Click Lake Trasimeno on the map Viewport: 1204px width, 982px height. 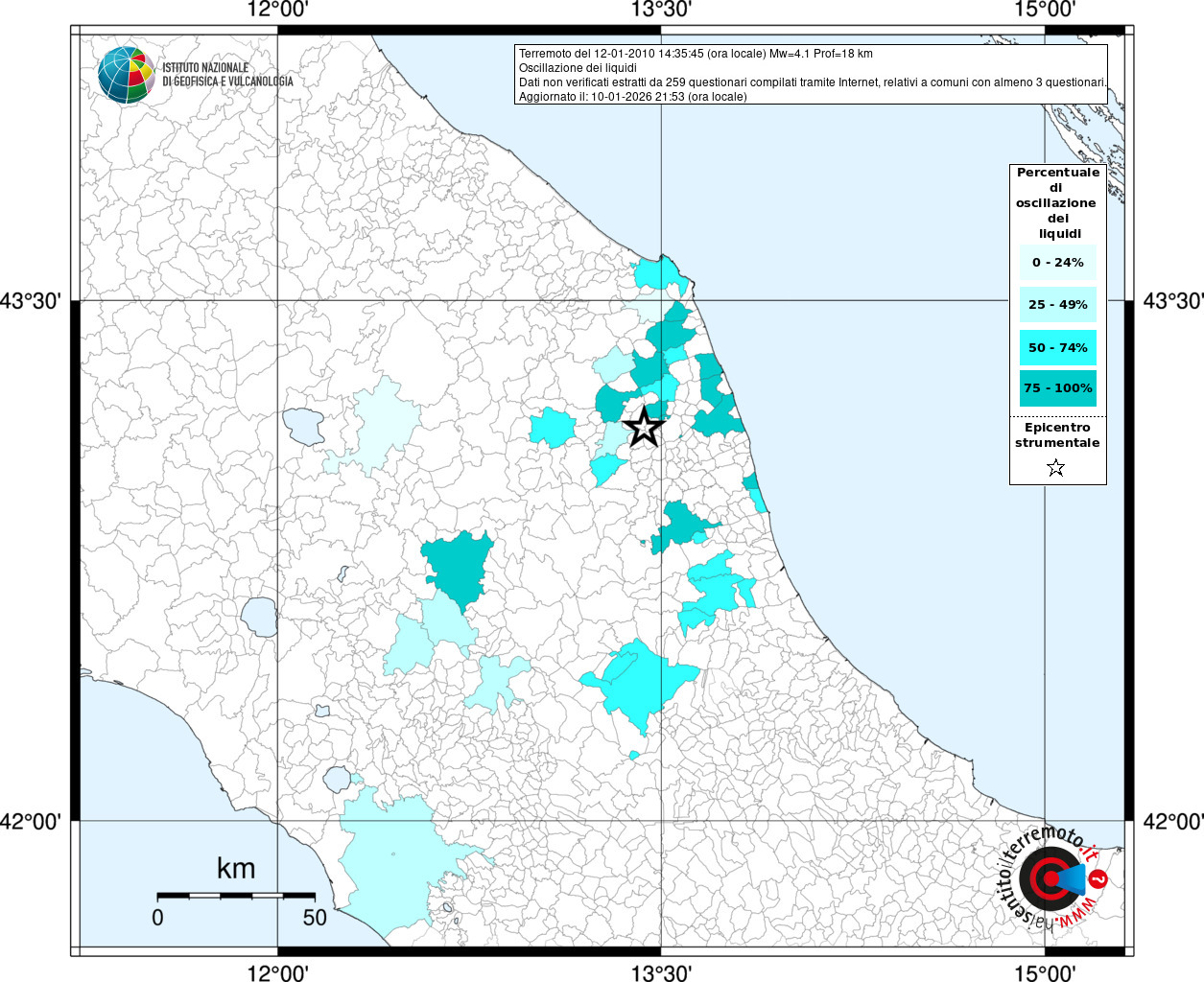point(303,427)
